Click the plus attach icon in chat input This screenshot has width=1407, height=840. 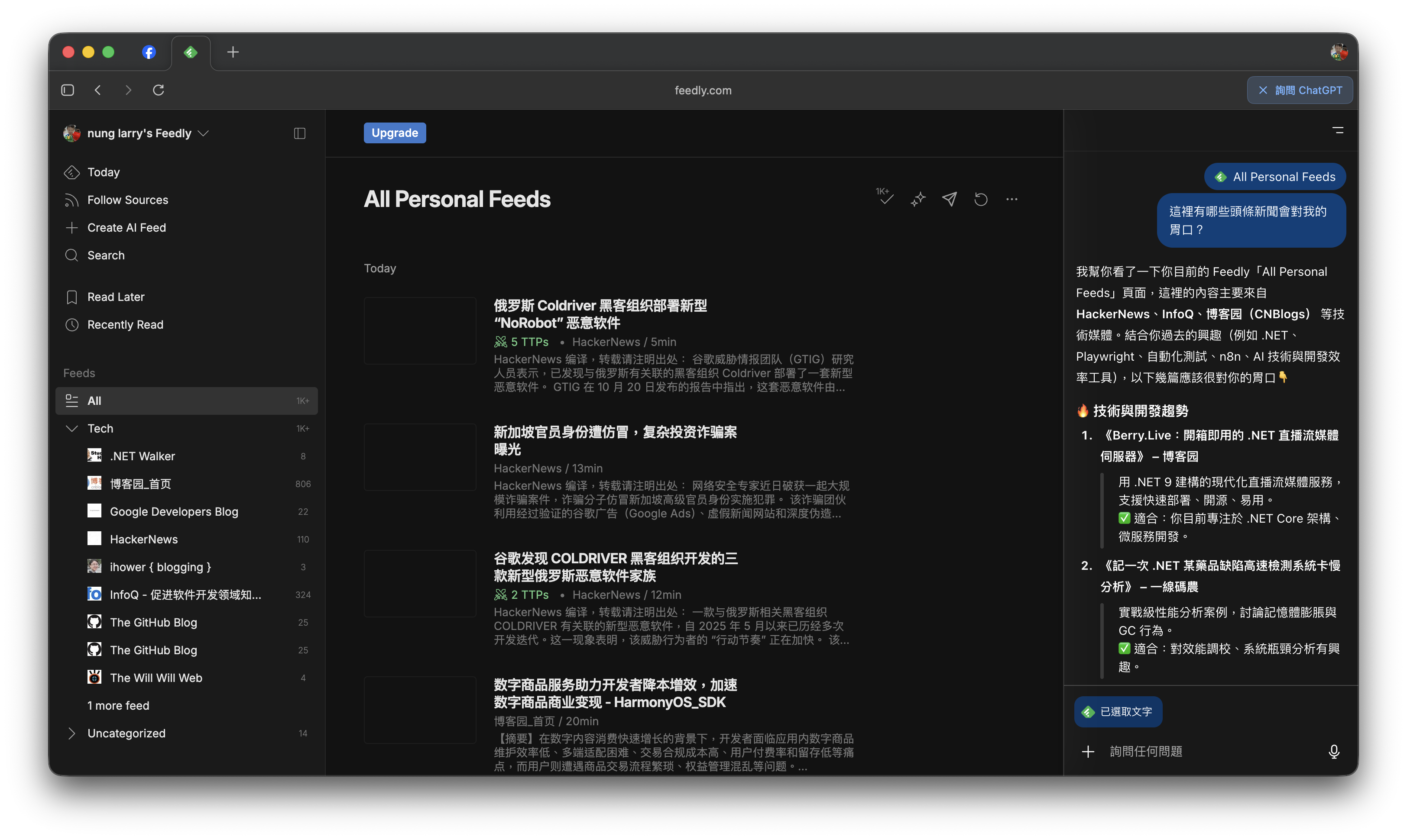(x=1088, y=751)
